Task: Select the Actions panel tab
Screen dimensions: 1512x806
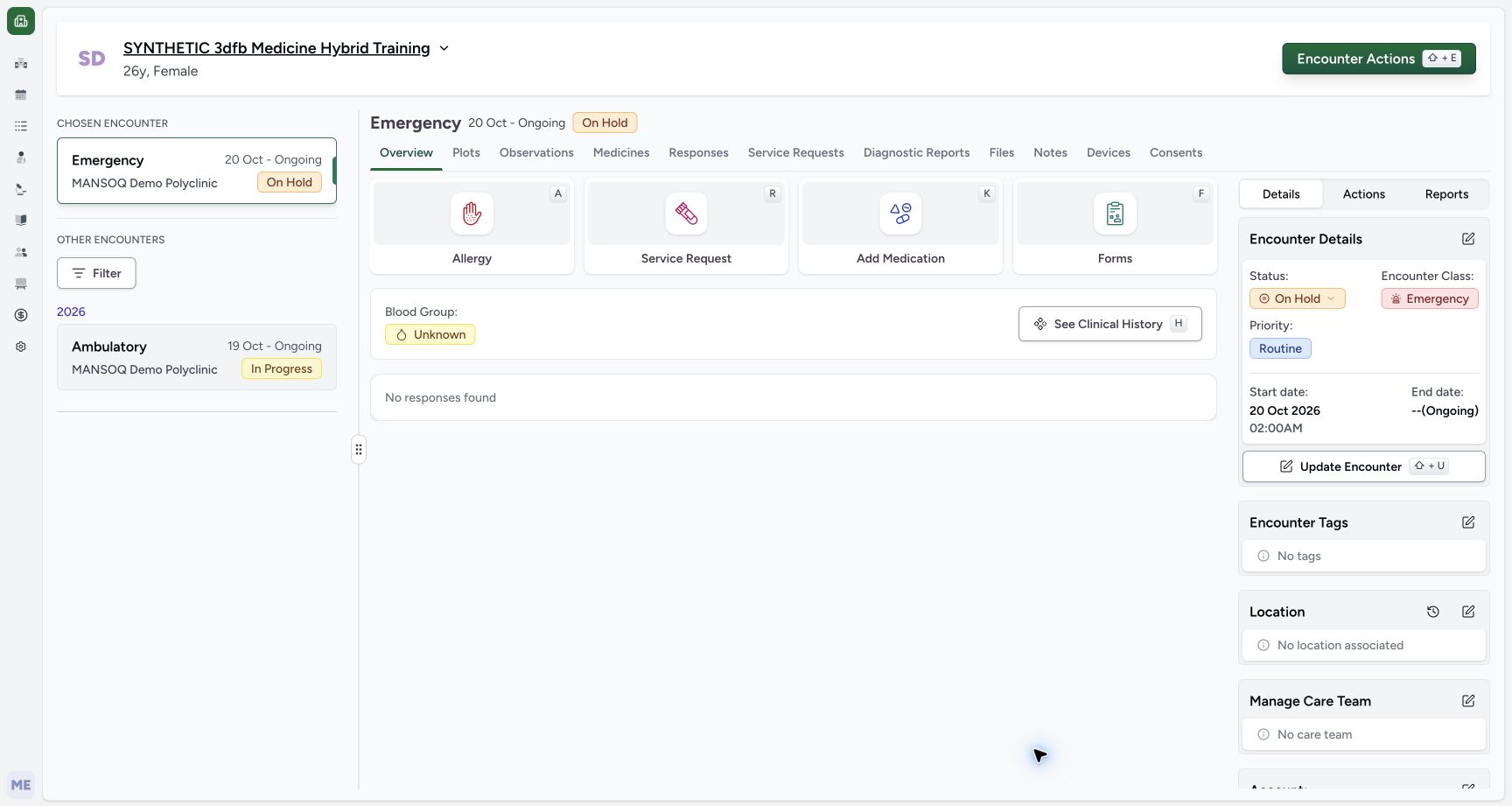Action: pos(1363,194)
